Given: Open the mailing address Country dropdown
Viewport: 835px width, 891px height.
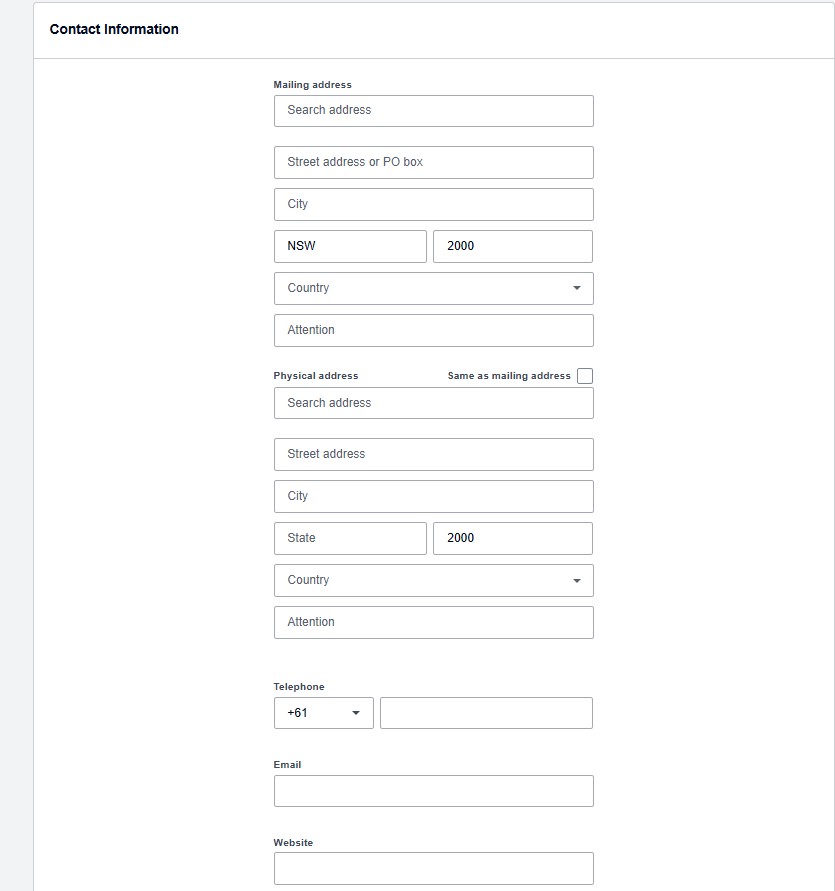Looking at the screenshot, I should 433,288.
